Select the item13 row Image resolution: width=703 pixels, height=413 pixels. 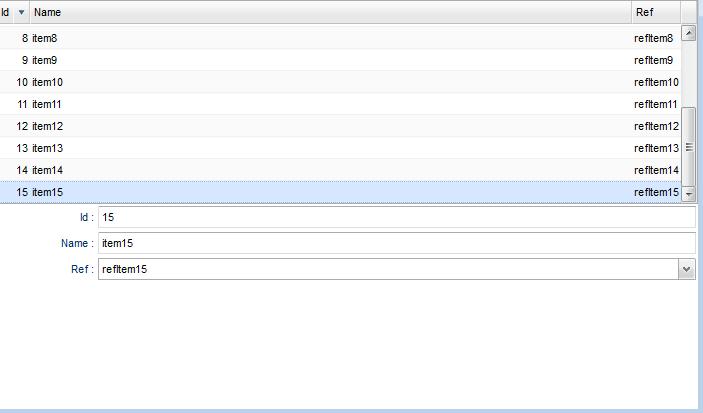340,148
